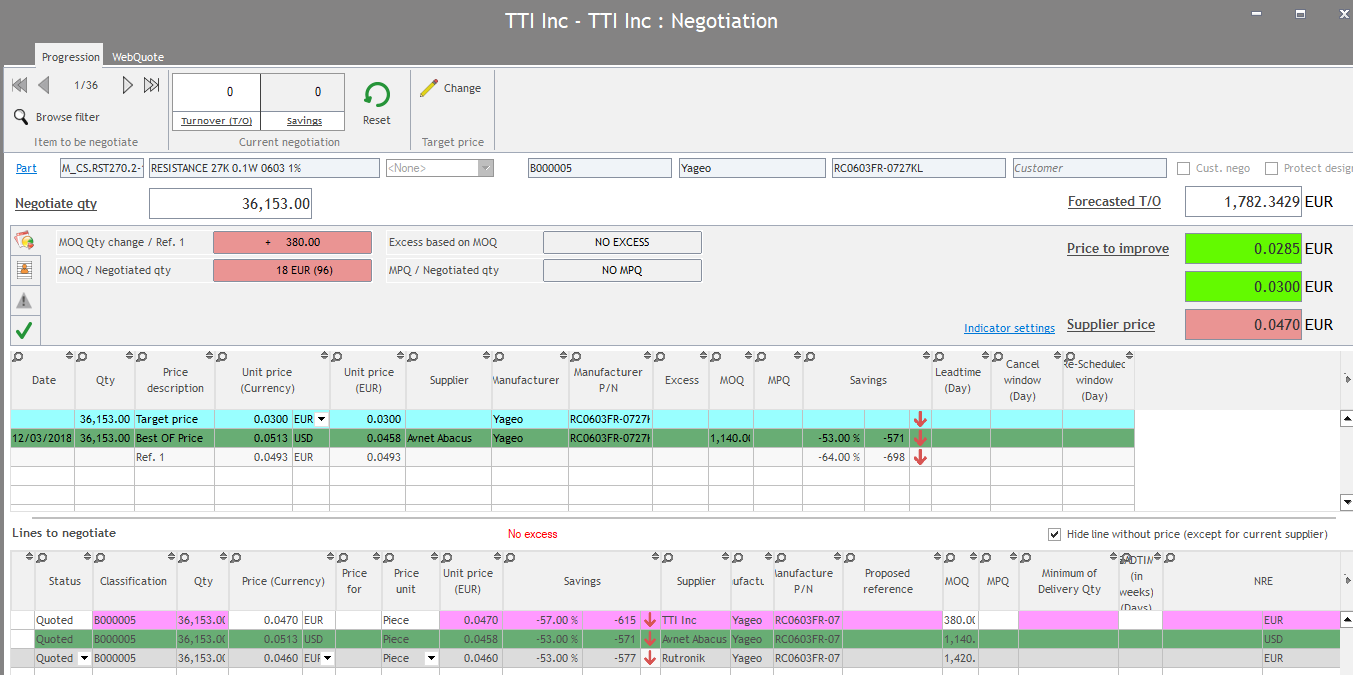Select the Progression tab
This screenshot has height=675, width=1353.
coord(71,57)
